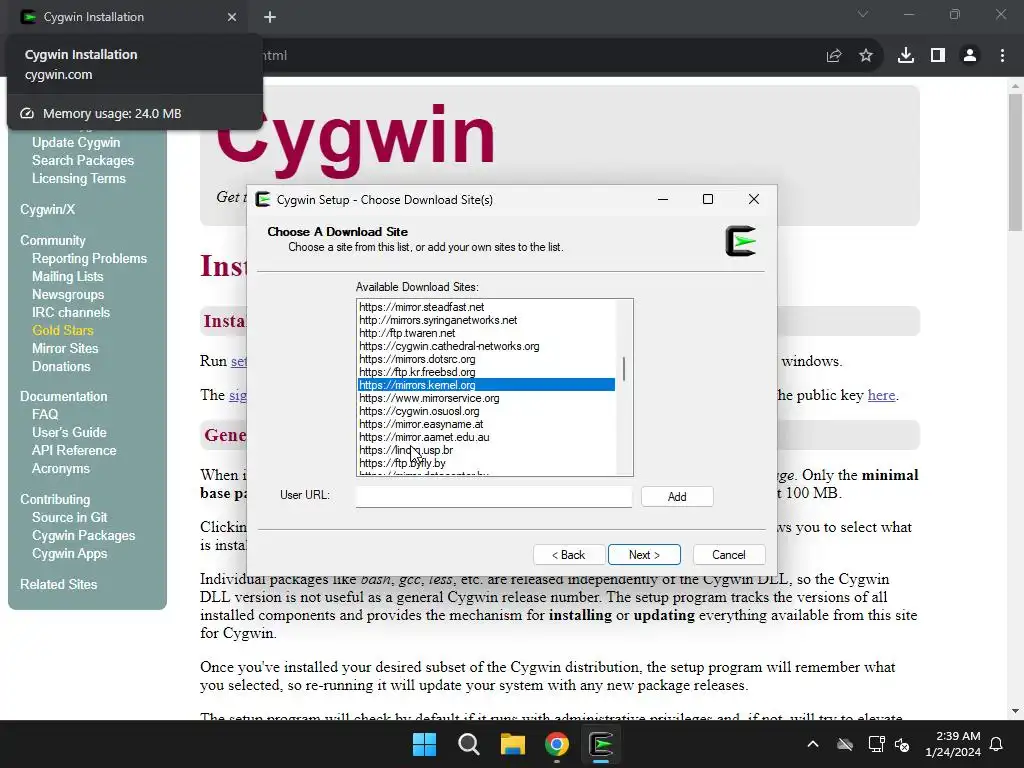The width and height of the screenshot is (1024, 768).
Task: Select https://ftp.kr.freebsd.org mirror
Action: point(487,372)
